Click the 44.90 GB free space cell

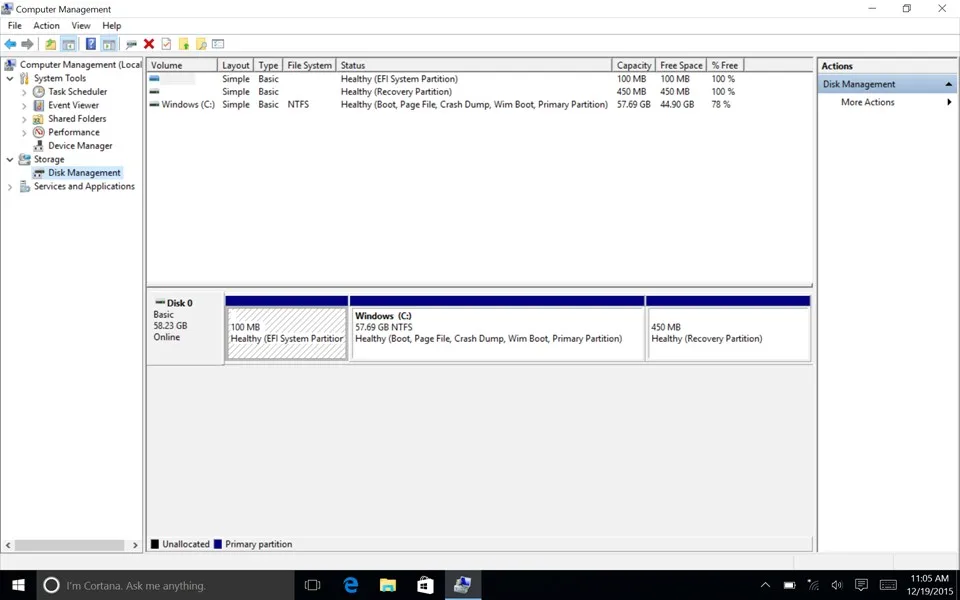(x=677, y=105)
